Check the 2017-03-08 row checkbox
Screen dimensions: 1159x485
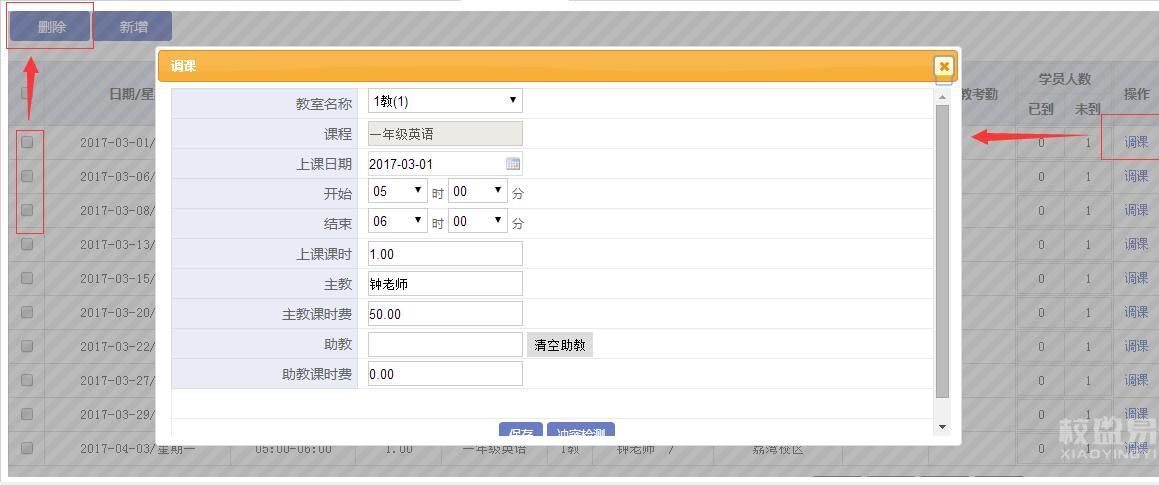click(27, 210)
